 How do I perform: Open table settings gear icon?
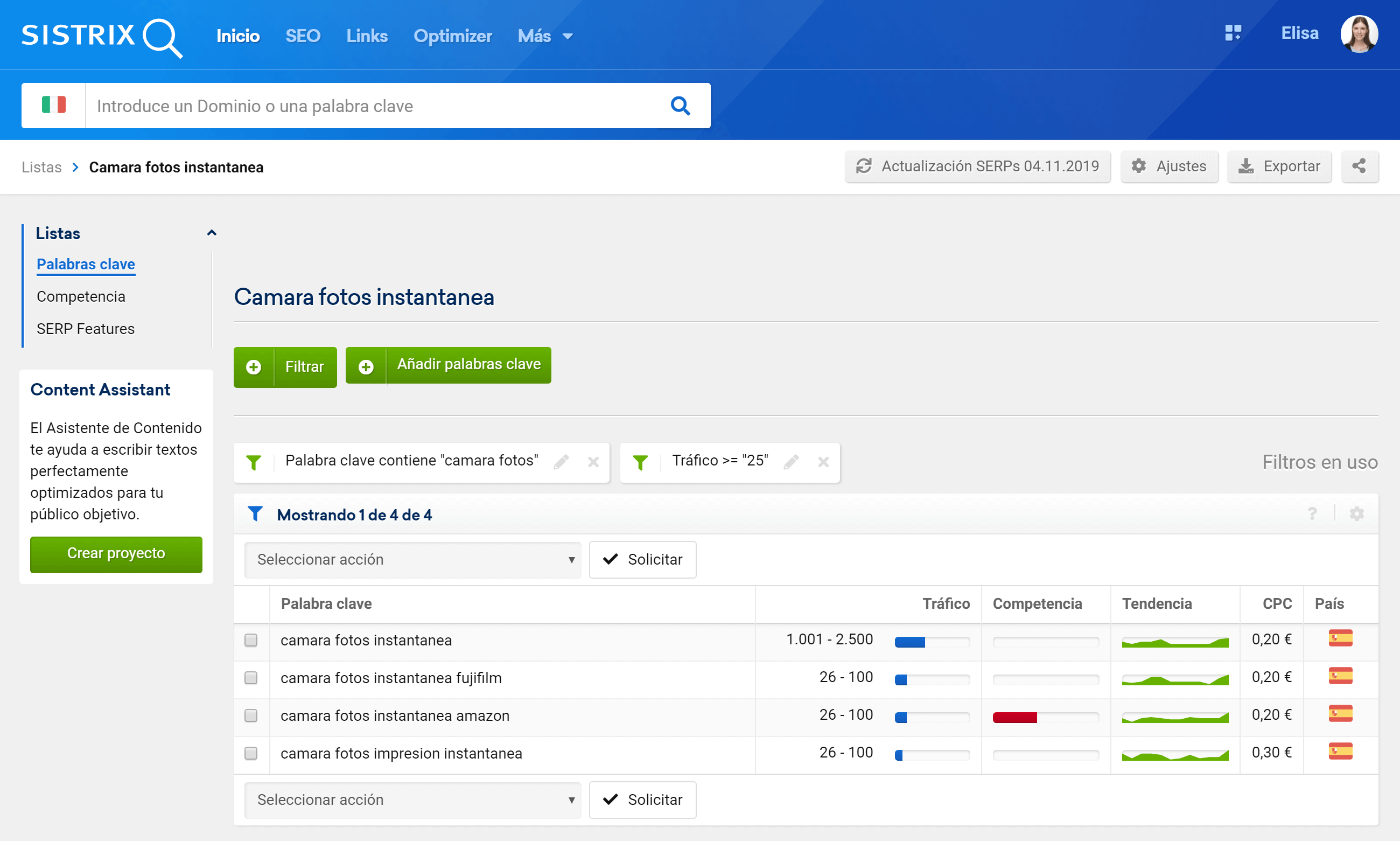(x=1356, y=513)
